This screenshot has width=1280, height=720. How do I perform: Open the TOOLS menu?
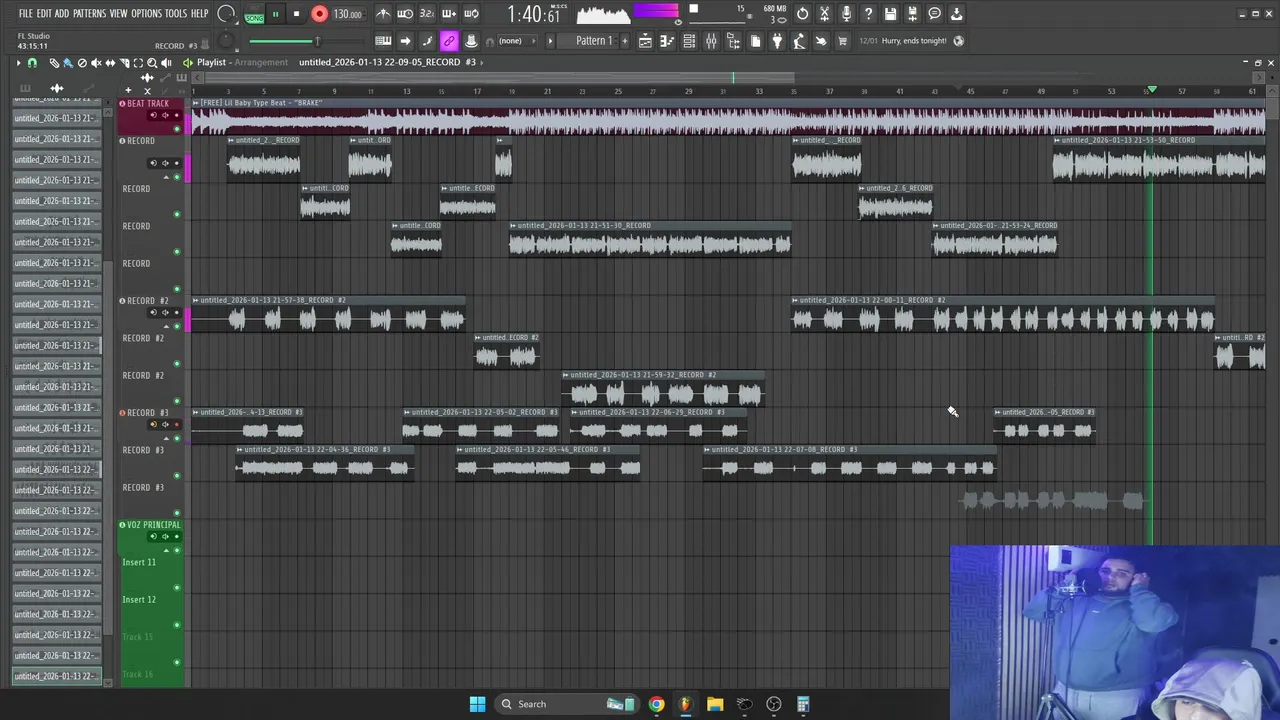coord(176,14)
